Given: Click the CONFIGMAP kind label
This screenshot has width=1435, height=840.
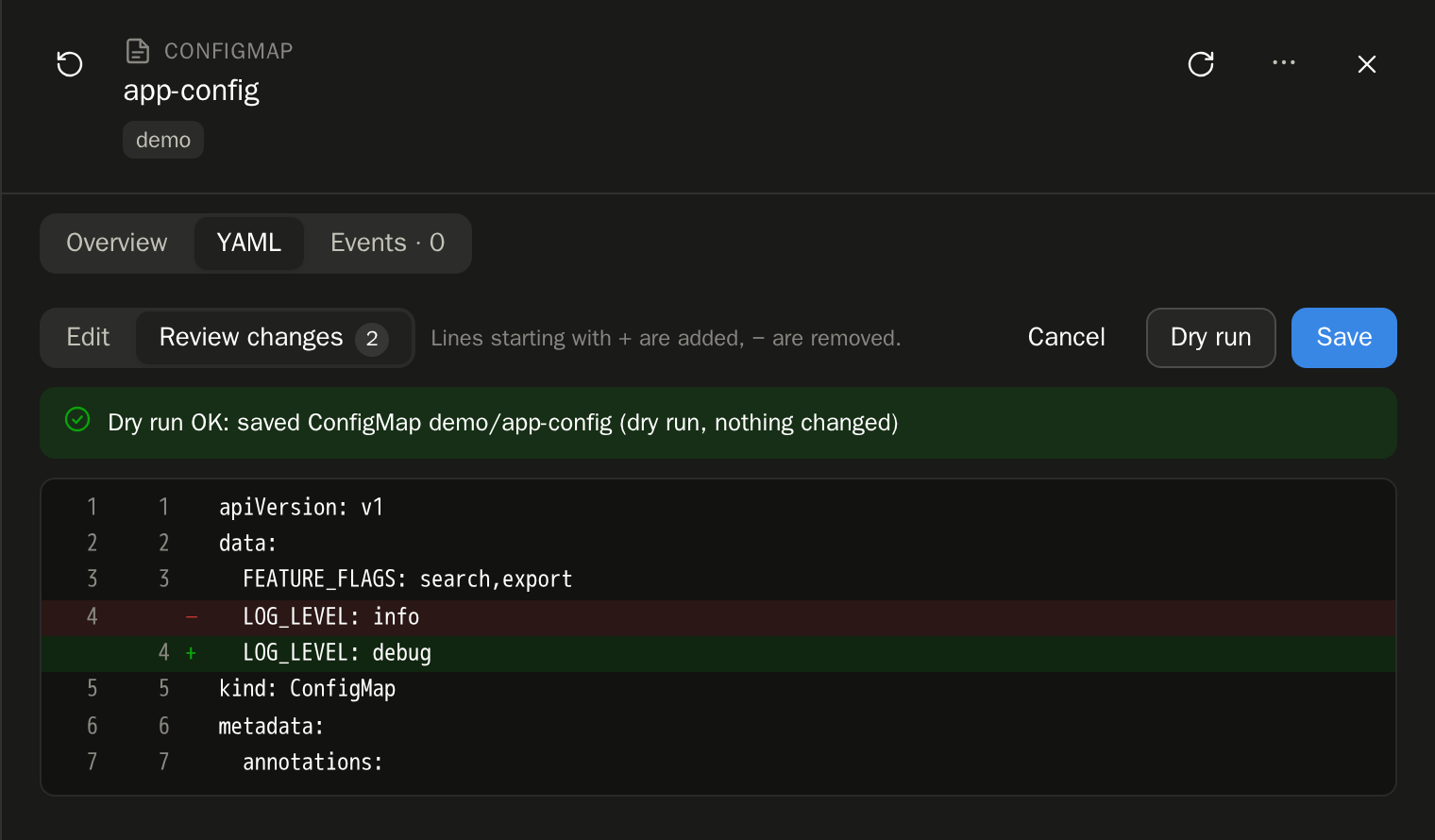Looking at the screenshot, I should [228, 51].
